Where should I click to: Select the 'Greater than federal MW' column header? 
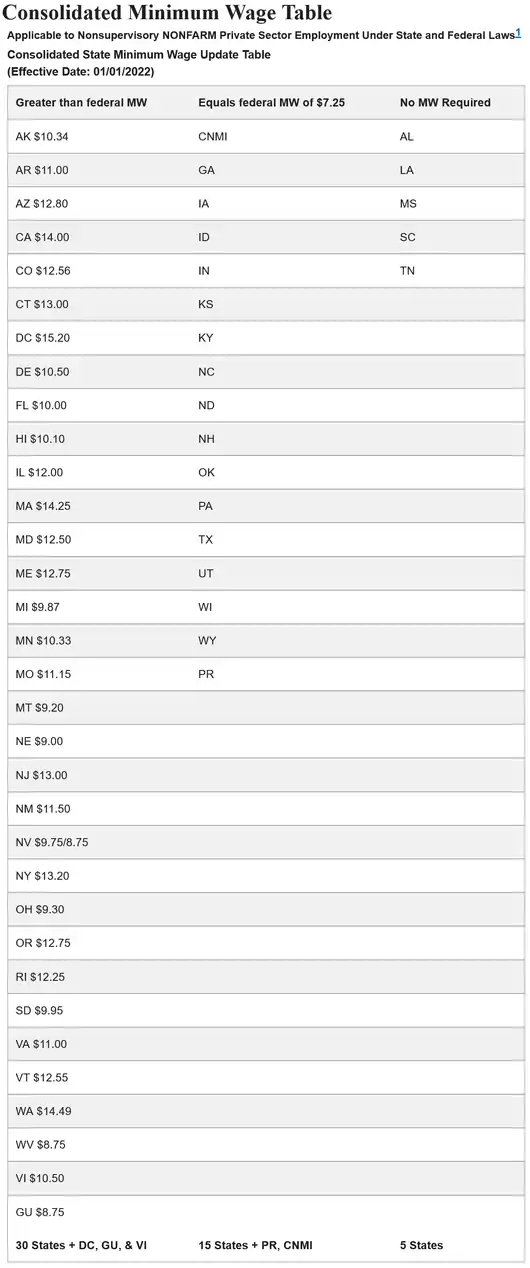[81, 103]
